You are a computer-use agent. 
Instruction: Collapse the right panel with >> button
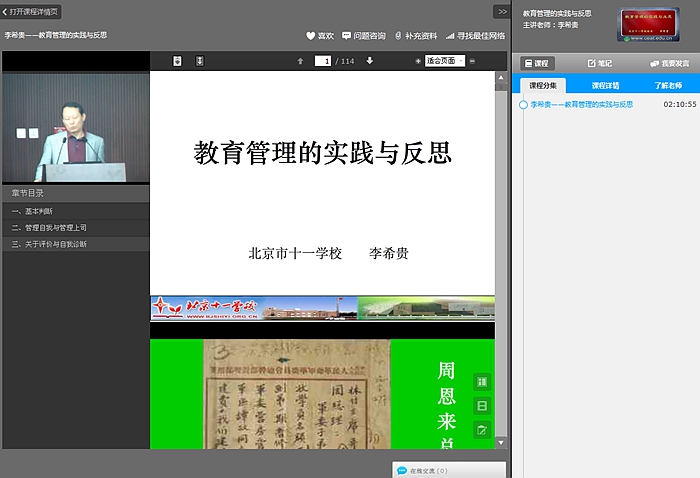click(502, 12)
